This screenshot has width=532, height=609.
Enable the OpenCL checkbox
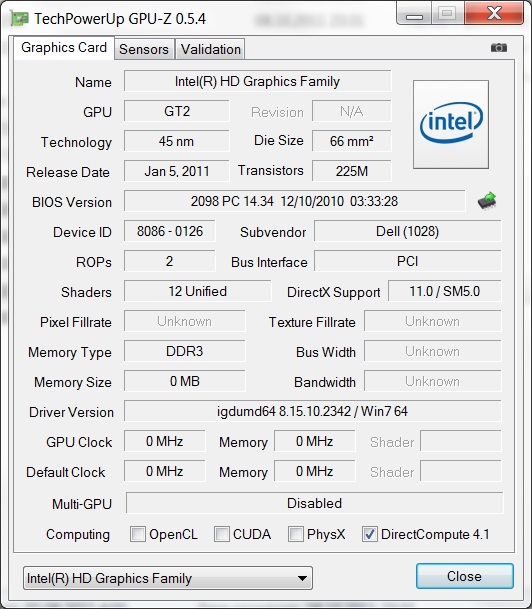pyautogui.click(x=138, y=534)
